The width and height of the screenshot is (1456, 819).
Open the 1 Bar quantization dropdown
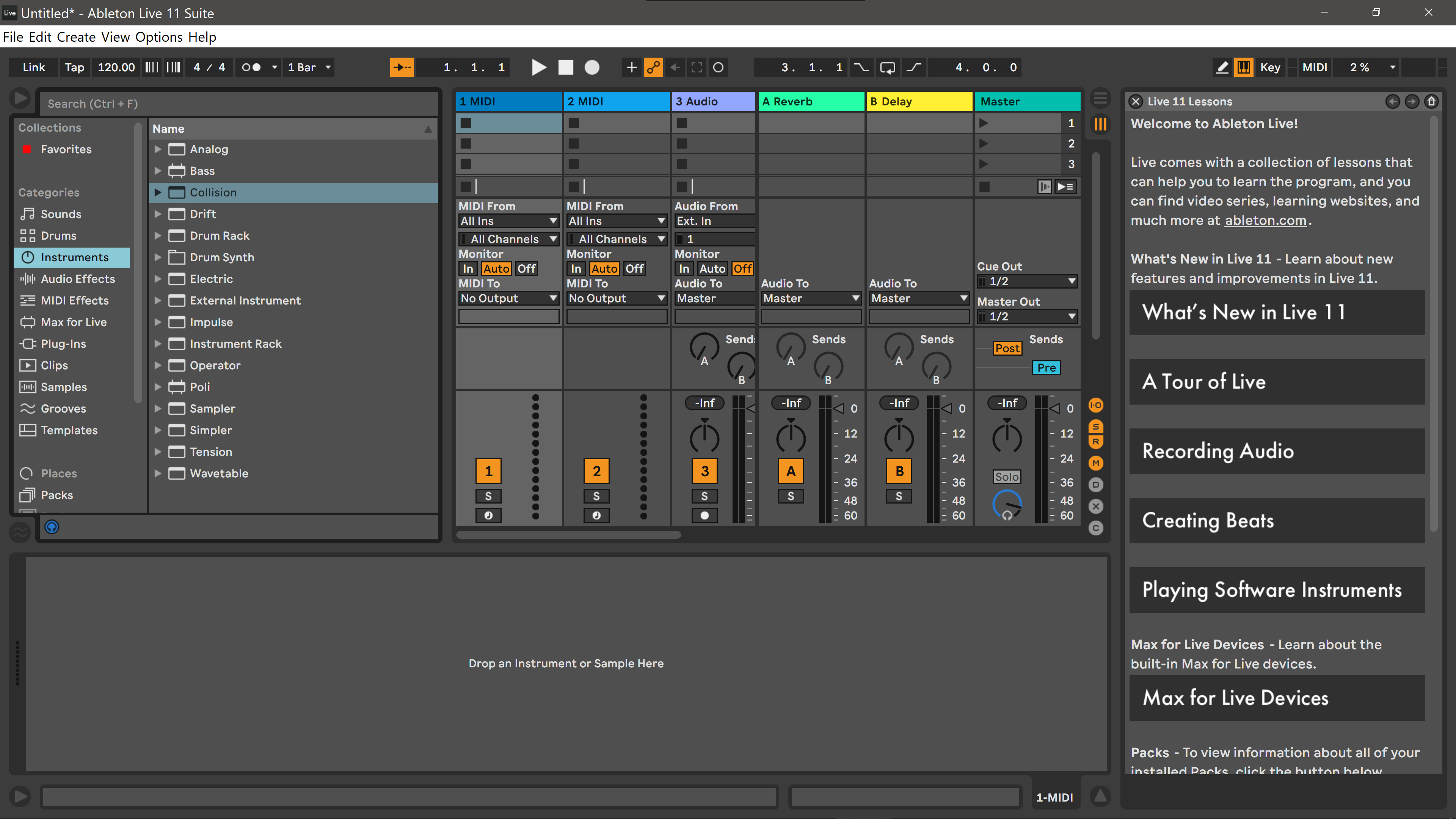[x=309, y=67]
